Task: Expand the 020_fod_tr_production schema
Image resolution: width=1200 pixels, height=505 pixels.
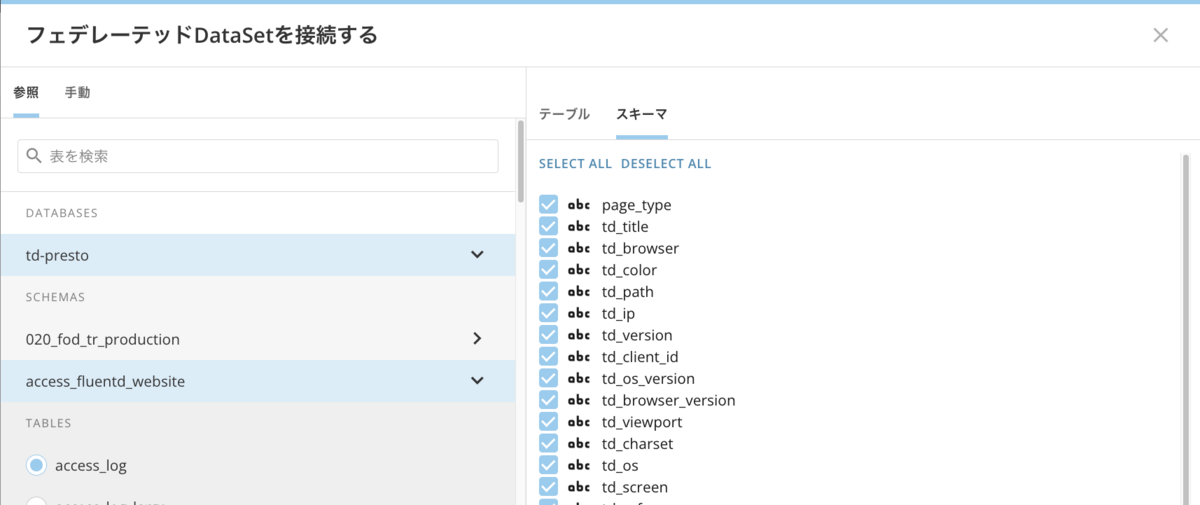Action: point(477,339)
